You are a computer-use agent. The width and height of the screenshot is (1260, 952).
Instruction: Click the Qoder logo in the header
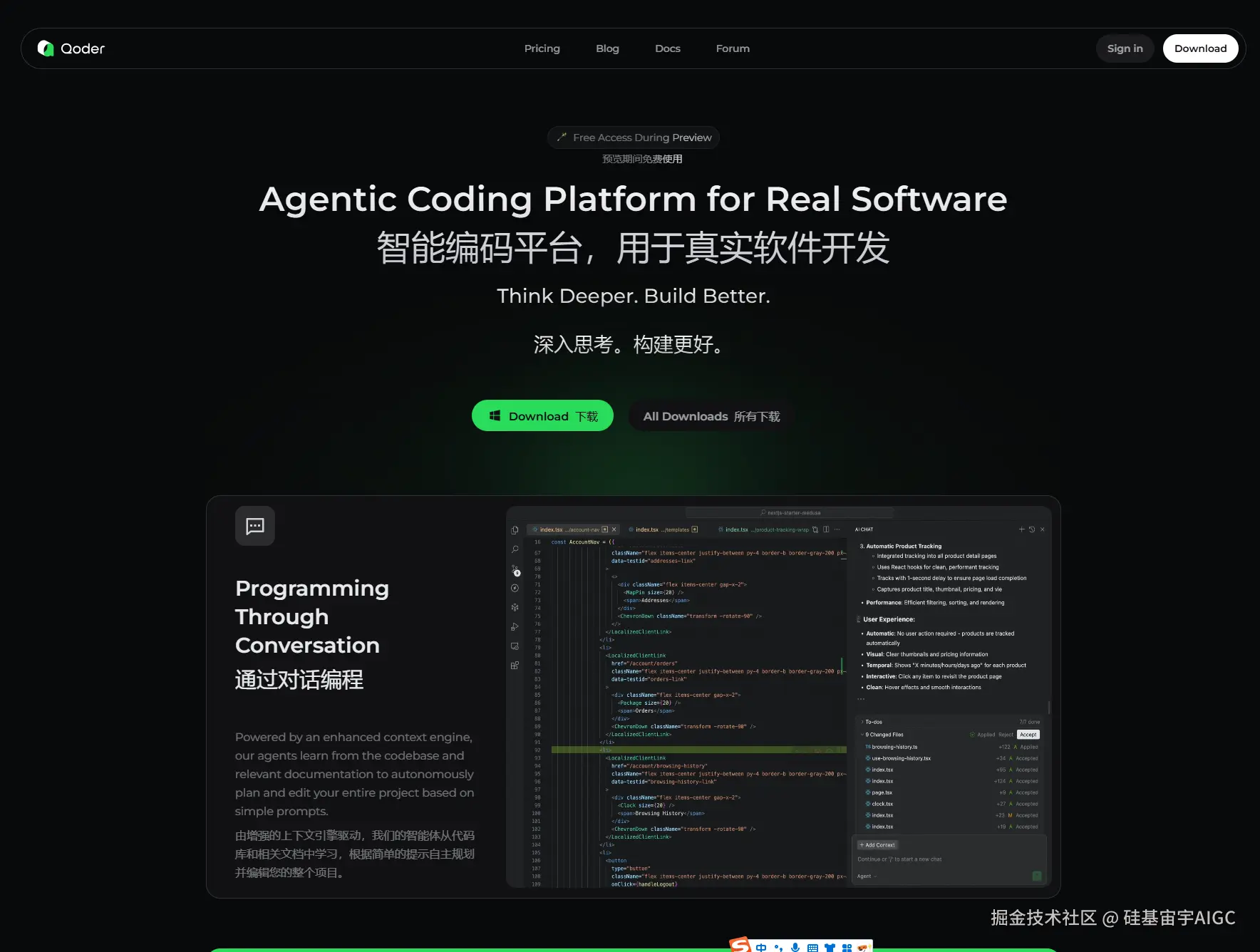71,48
